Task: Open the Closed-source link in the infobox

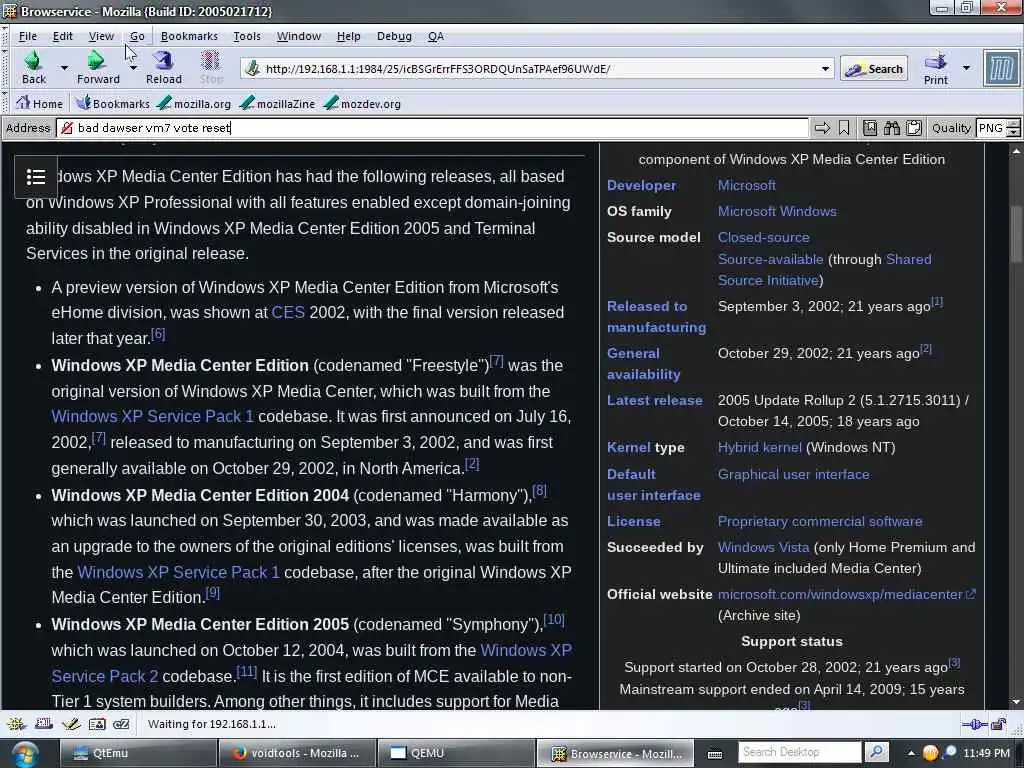Action: point(763,237)
